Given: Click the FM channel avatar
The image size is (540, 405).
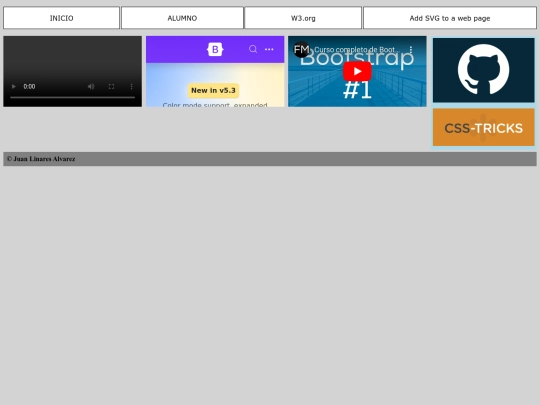Looking at the screenshot, I should coord(301,50).
